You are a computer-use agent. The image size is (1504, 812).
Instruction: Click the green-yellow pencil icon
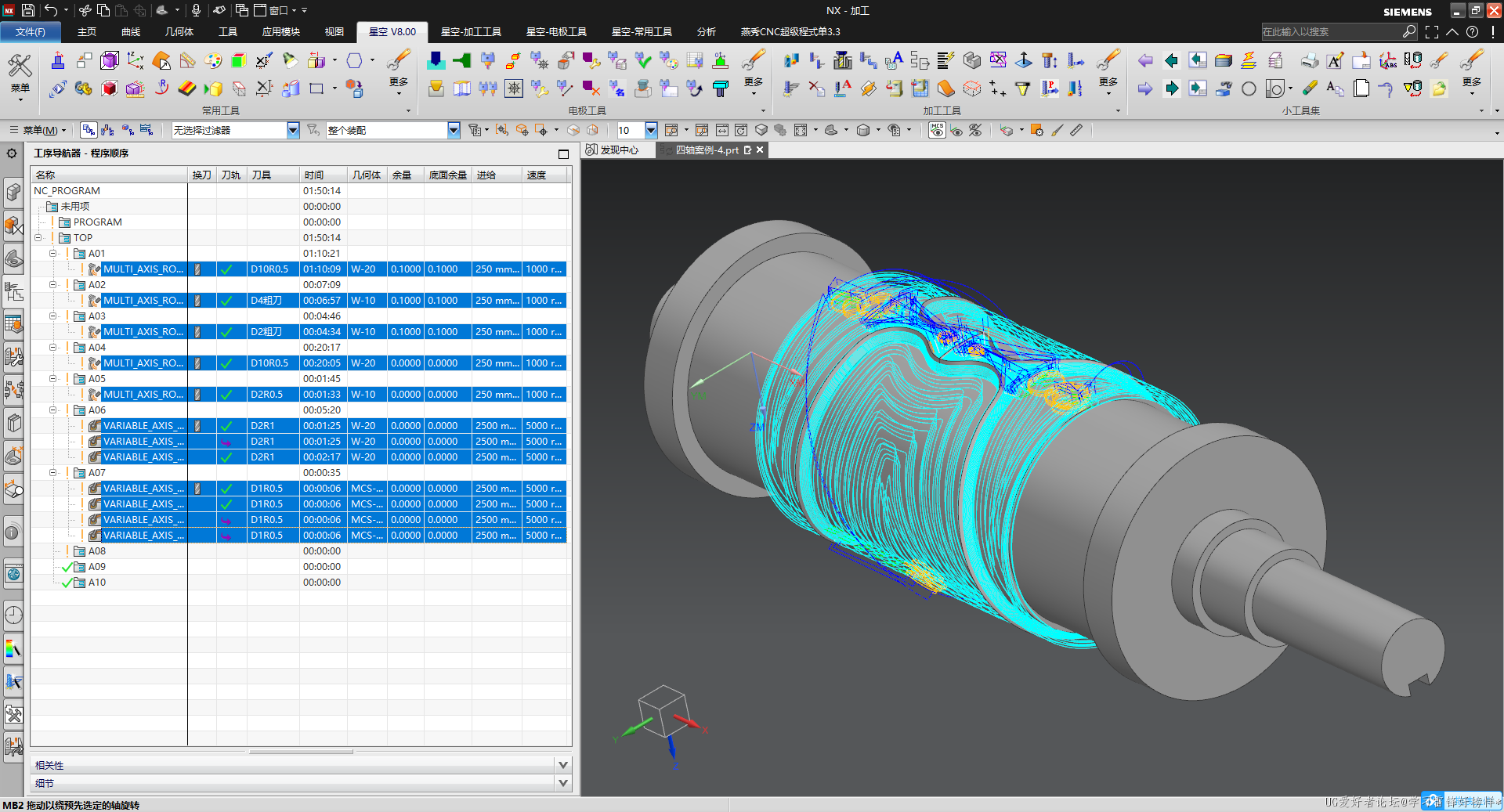[x=1310, y=88]
